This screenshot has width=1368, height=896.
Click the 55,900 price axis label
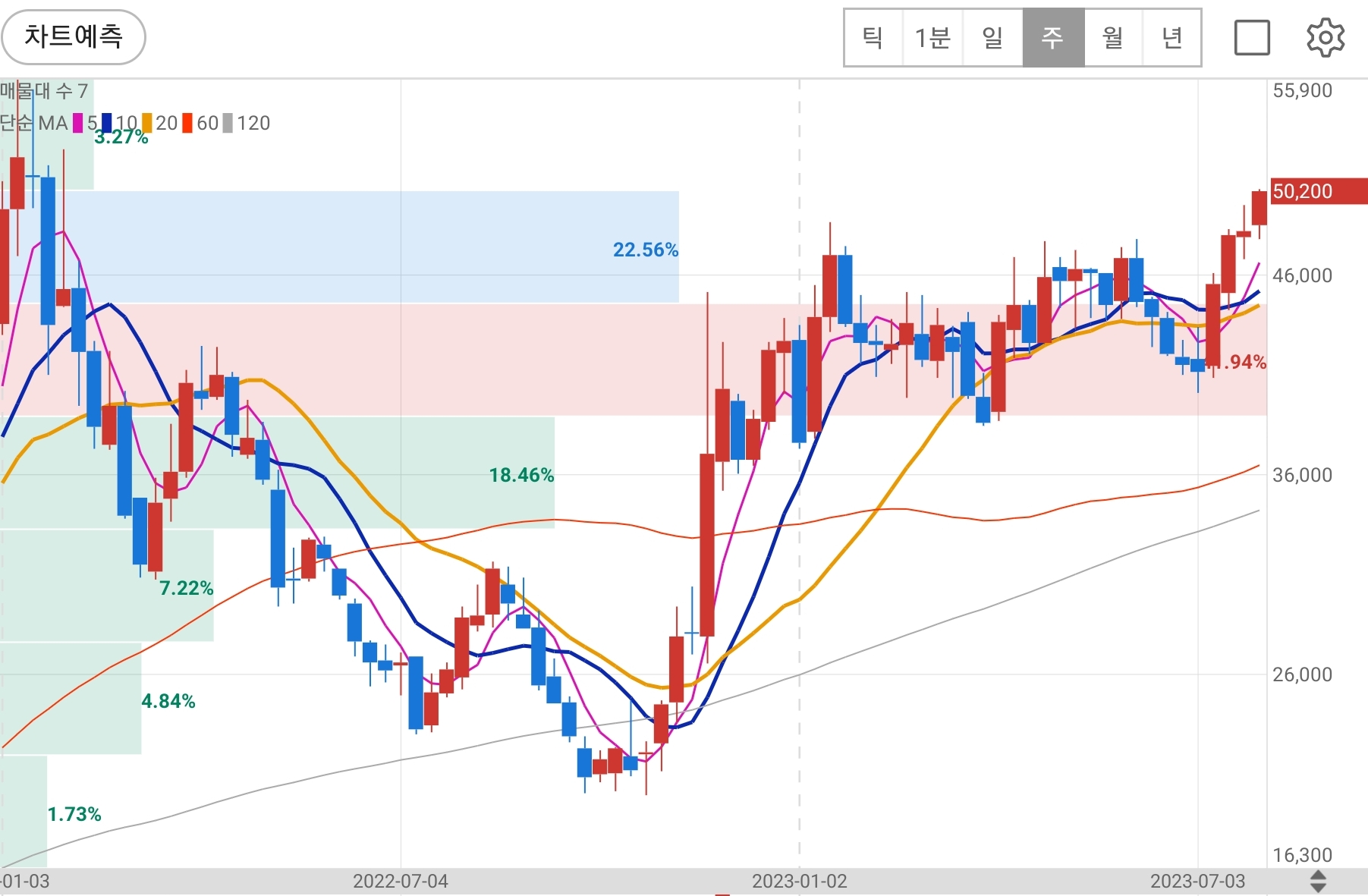[1303, 90]
